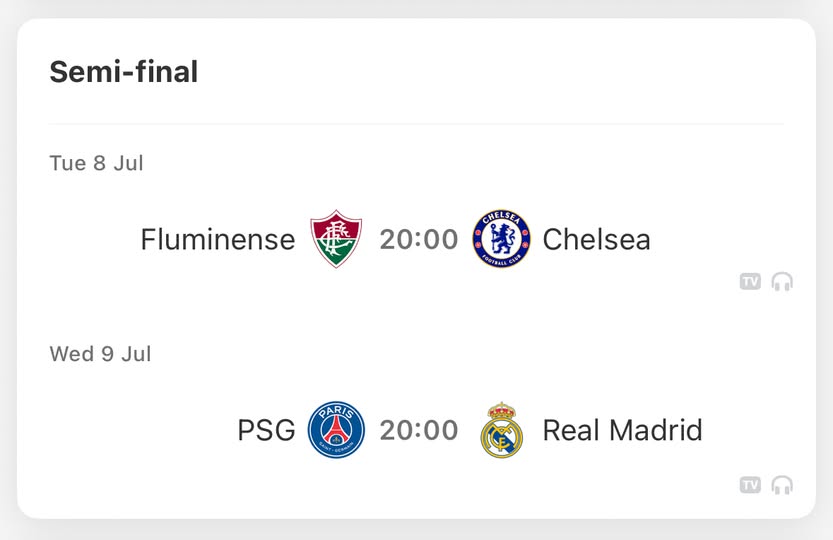Select the 20:00 kickoff time on Wednesday

419,430
